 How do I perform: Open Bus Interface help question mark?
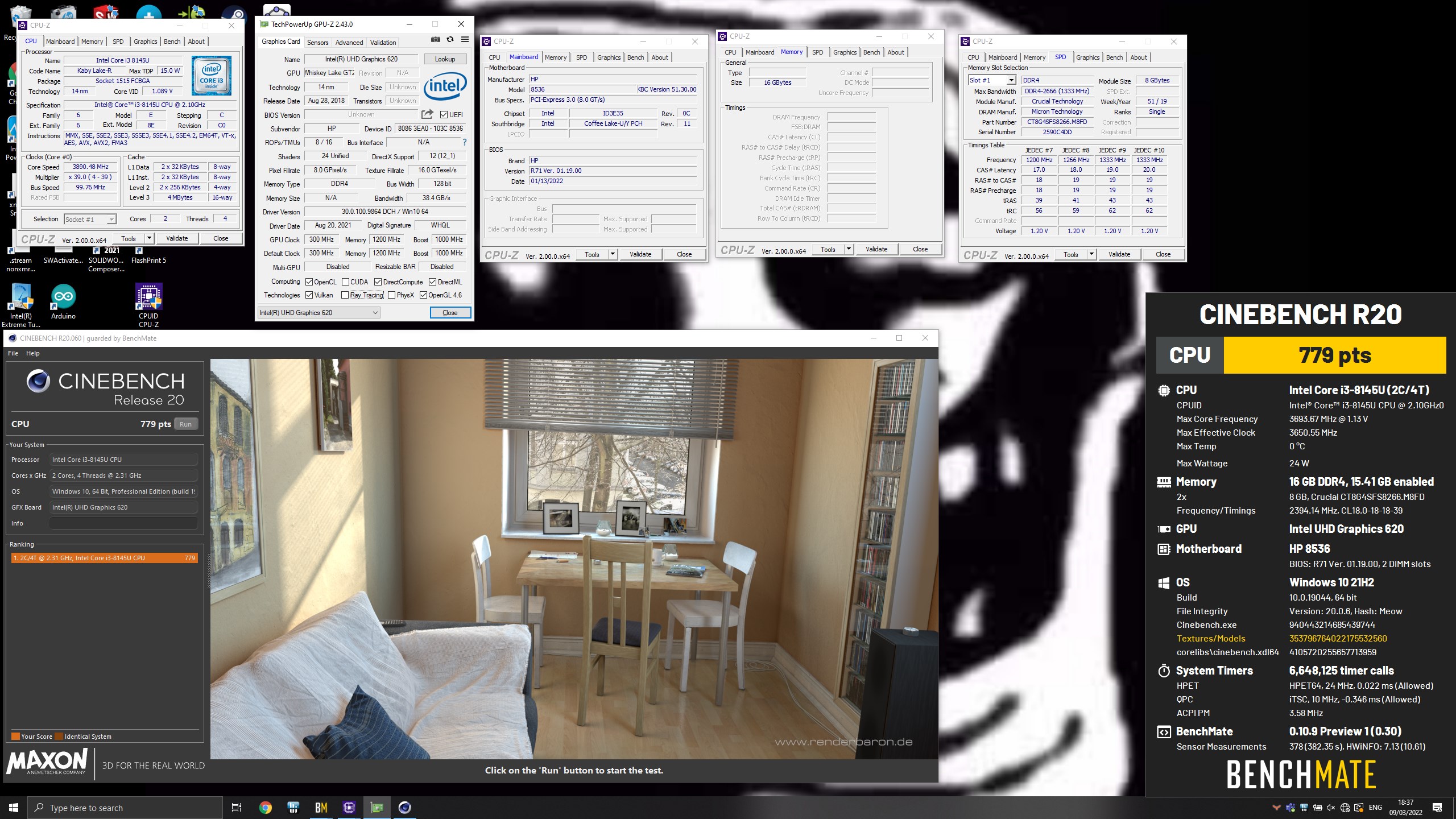[465, 142]
